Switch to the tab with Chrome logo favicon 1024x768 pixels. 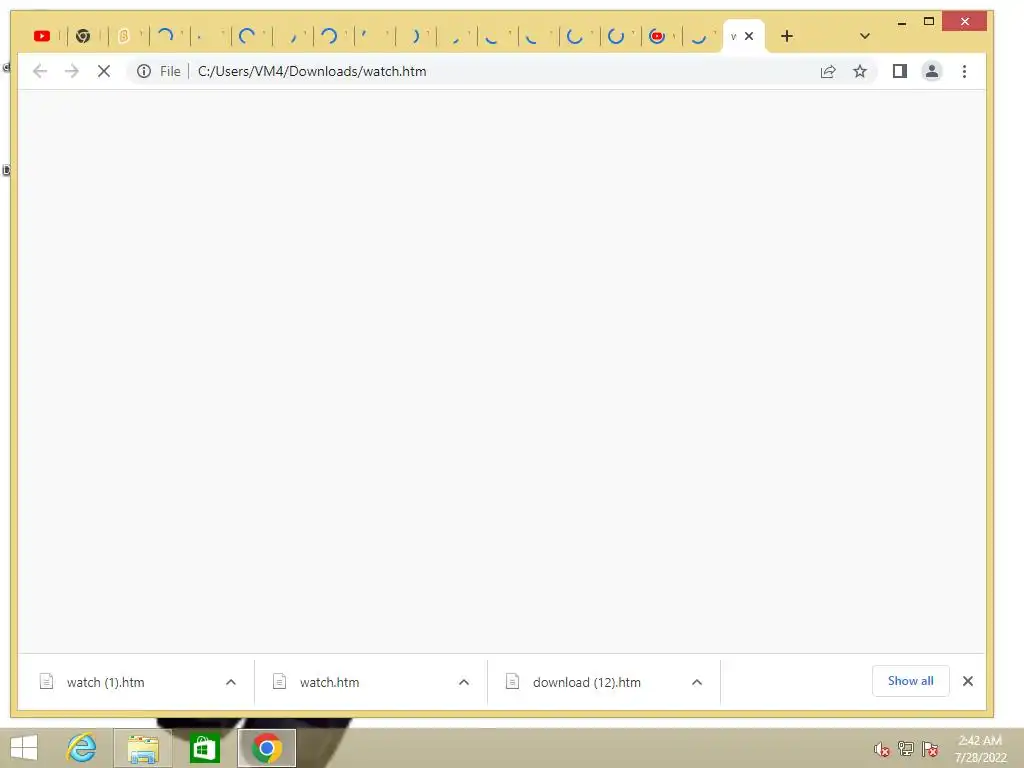[x=83, y=36]
